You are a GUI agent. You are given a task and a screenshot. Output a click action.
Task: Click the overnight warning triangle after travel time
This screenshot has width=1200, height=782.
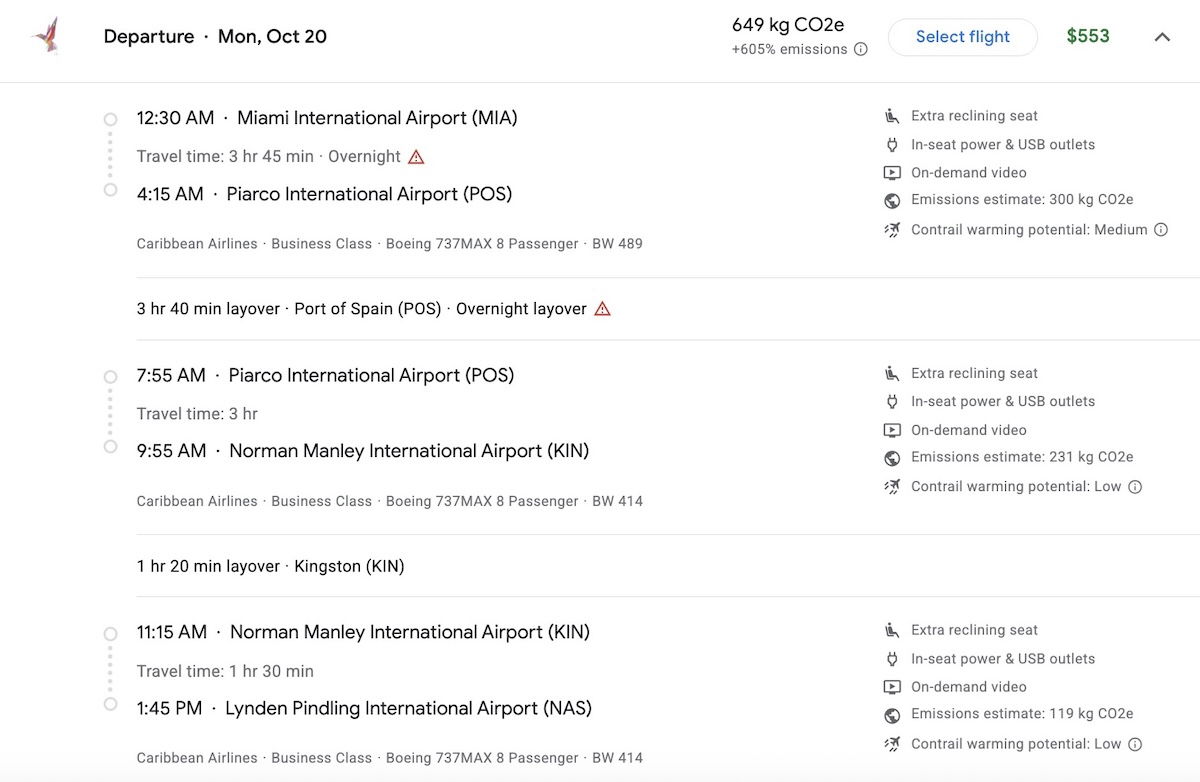tap(416, 157)
